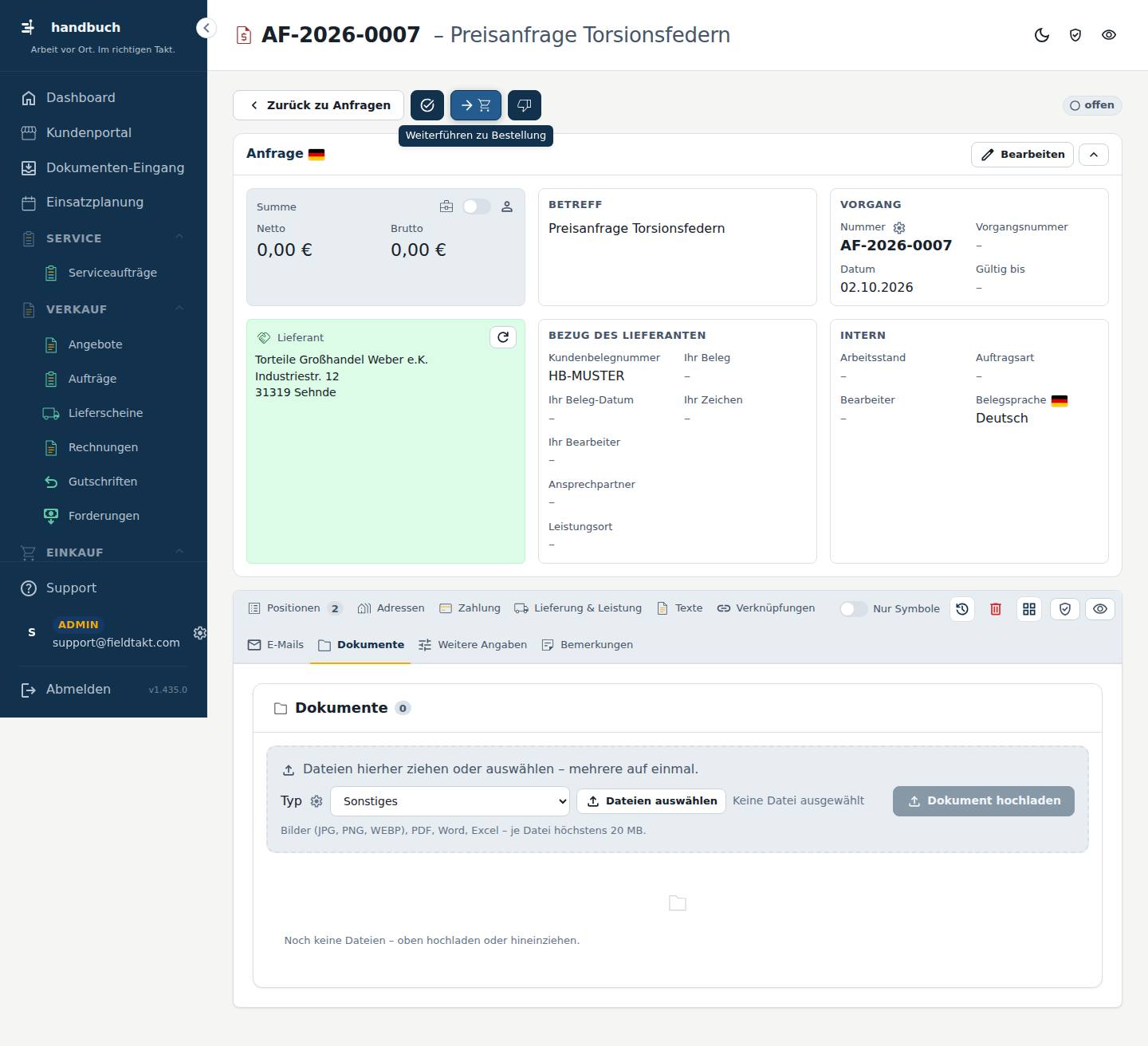Click the Dokument hochladen button
The image size is (1148, 1046).
pos(984,801)
